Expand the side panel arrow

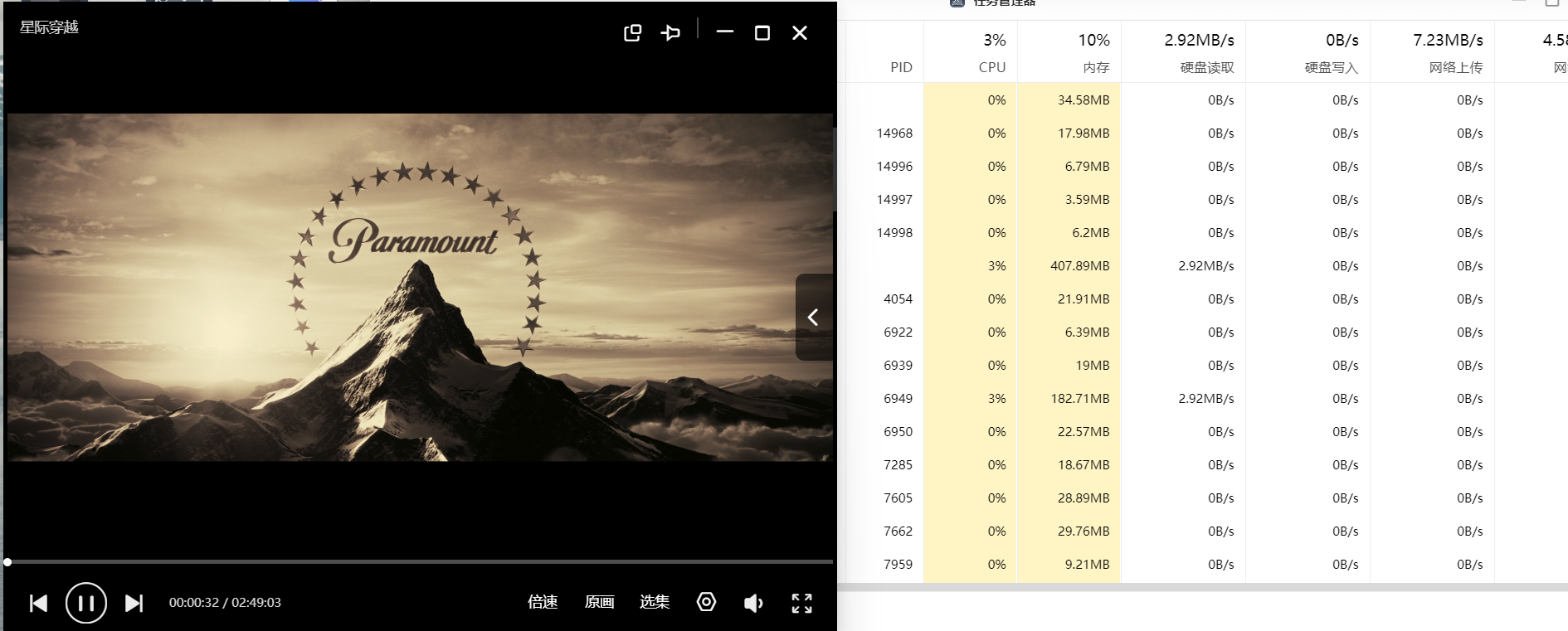(813, 317)
